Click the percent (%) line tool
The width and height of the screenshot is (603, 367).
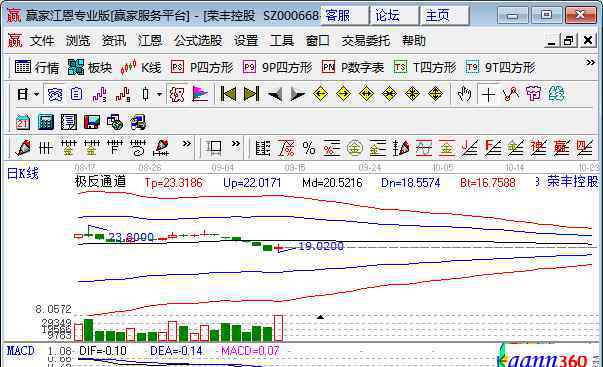tap(308, 148)
